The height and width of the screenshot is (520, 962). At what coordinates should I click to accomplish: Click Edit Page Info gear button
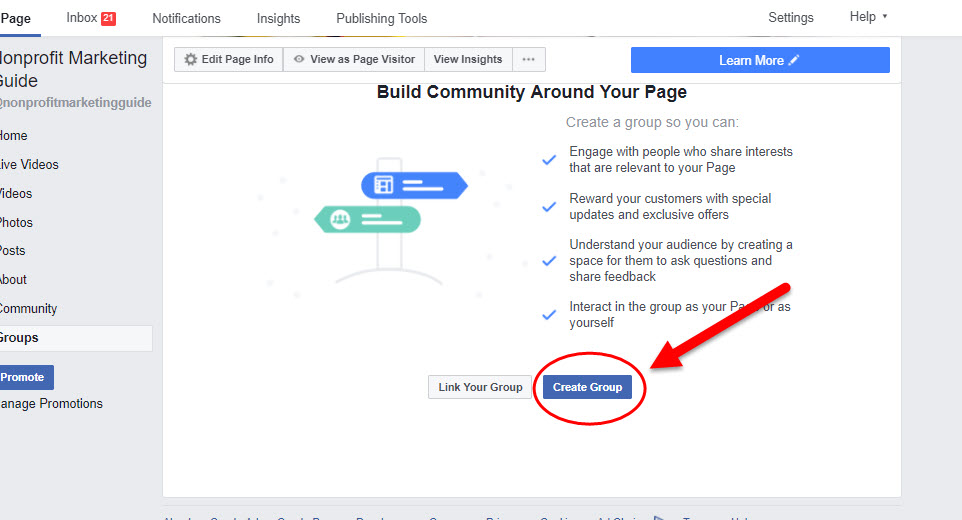point(229,60)
